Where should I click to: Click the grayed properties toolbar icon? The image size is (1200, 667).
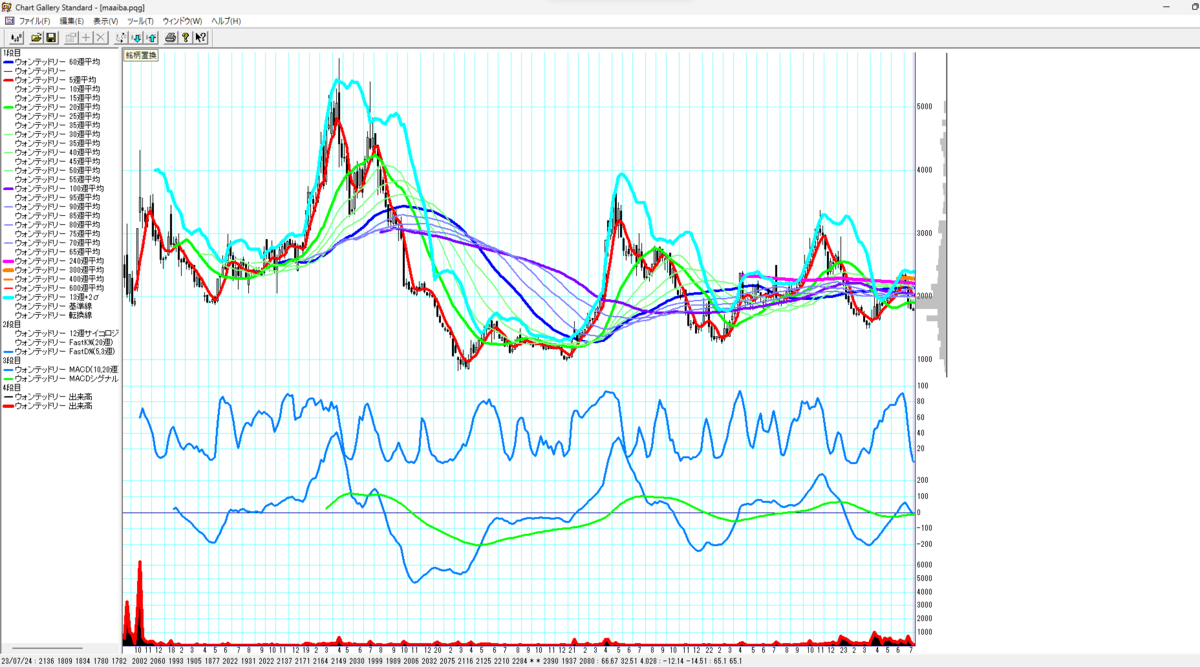pyautogui.click(x=71, y=37)
